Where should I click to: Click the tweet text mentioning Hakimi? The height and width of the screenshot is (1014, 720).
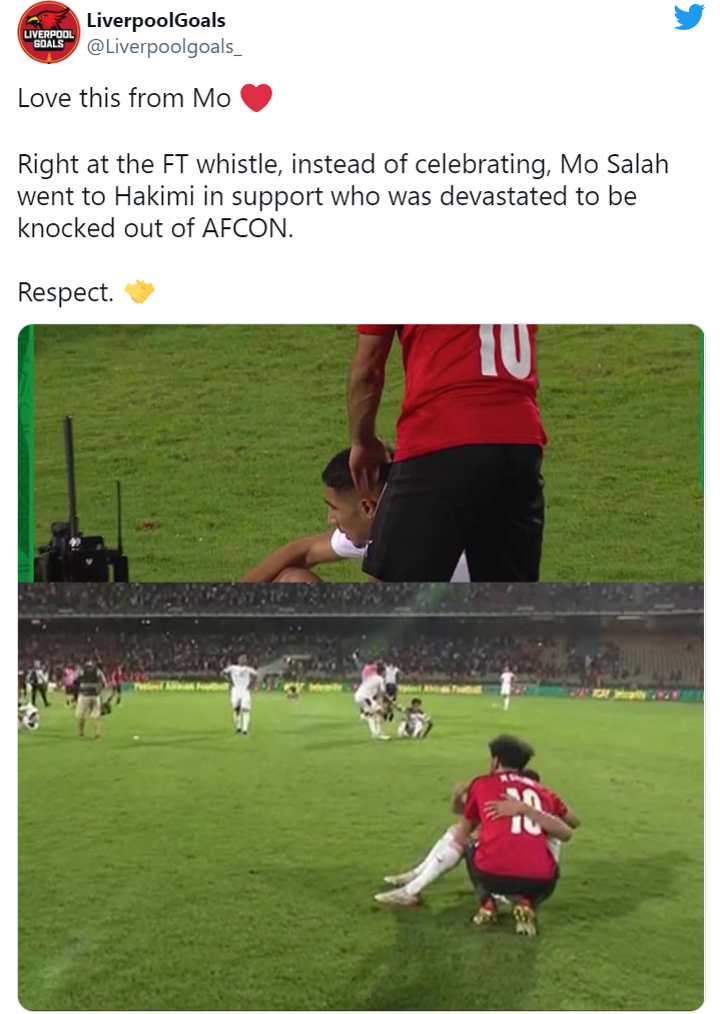click(343, 196)
